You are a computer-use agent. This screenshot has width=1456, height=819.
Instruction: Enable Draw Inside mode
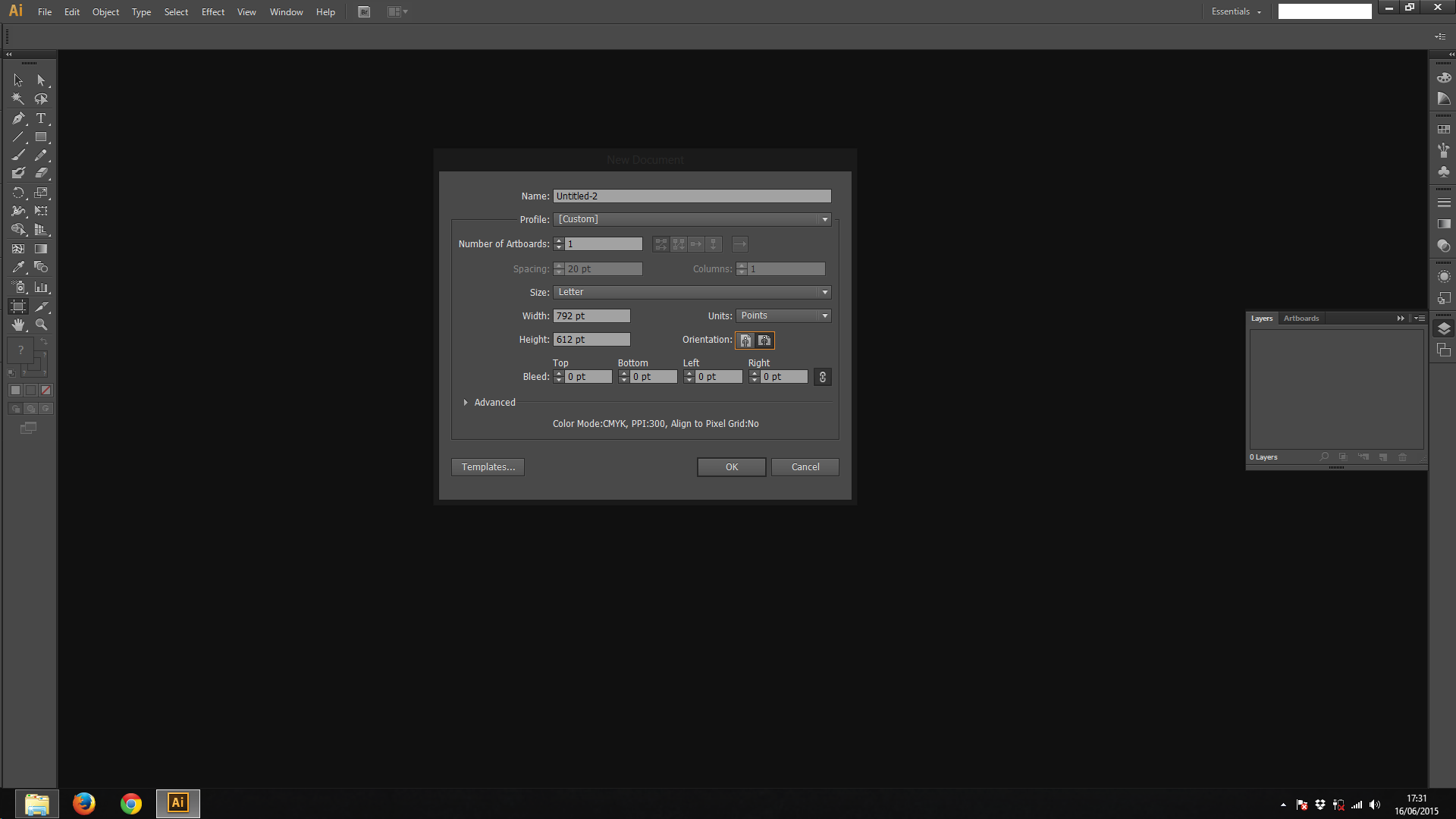click(46, 409)
